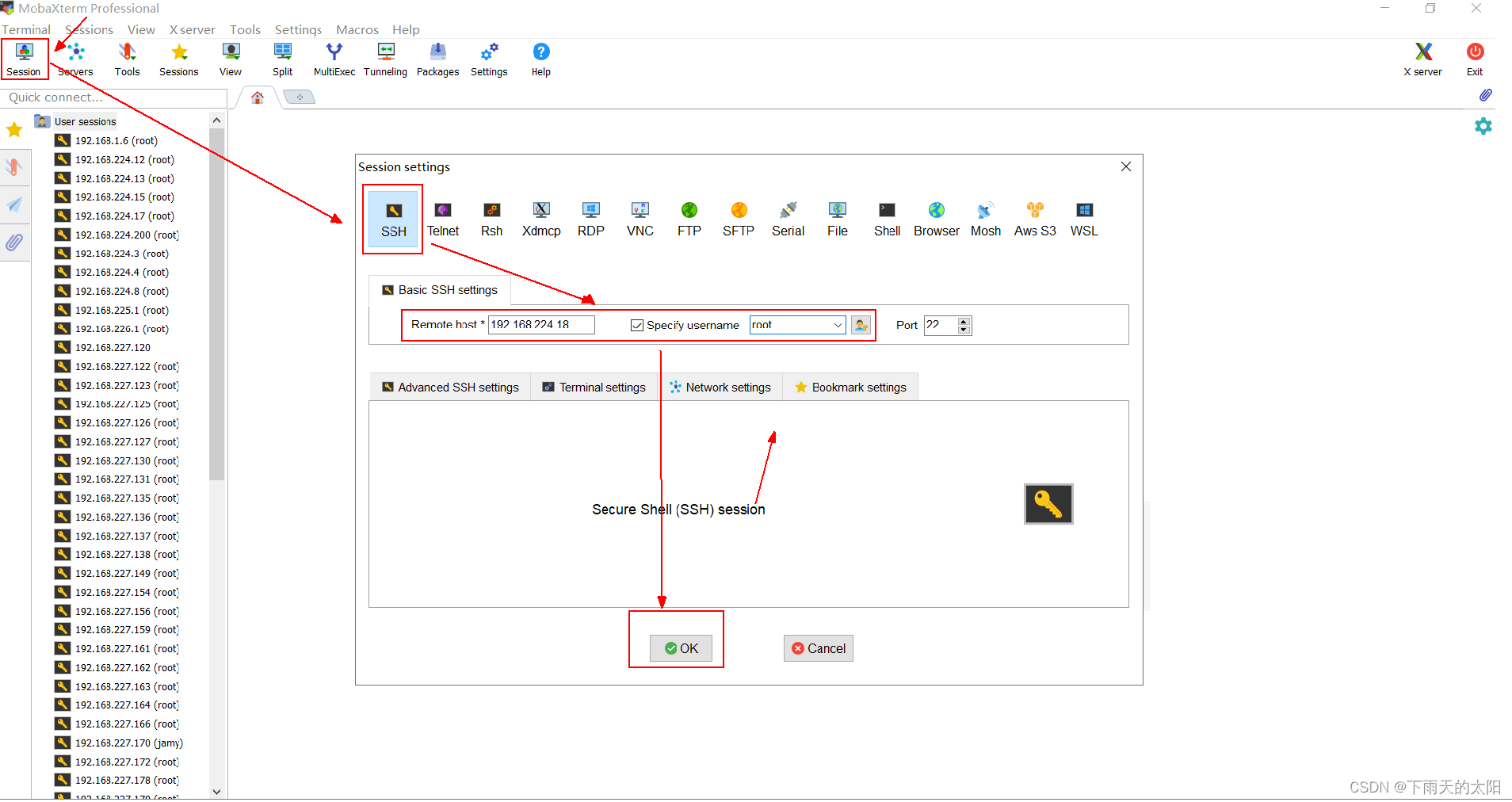Open the Sessions star toolbar icon

coord(179,59)
